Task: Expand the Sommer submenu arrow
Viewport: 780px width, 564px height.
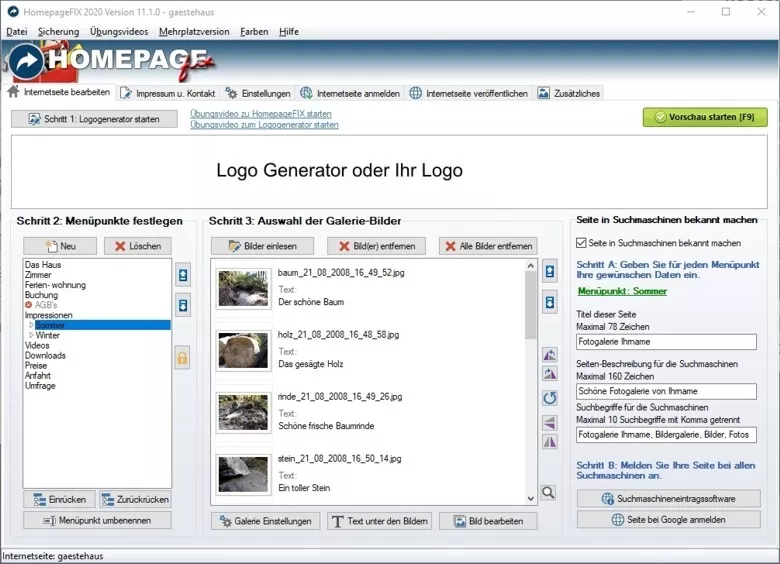Action: [31, 325]
